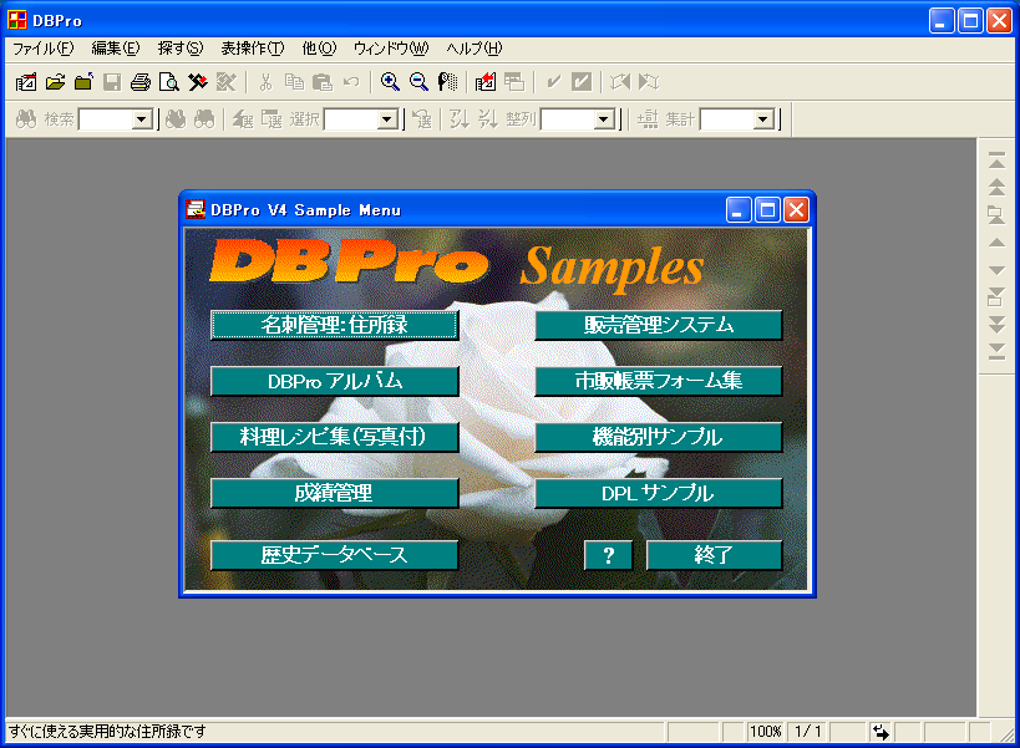Expand the 集計 aggregate dropdown

click(763, 120)
